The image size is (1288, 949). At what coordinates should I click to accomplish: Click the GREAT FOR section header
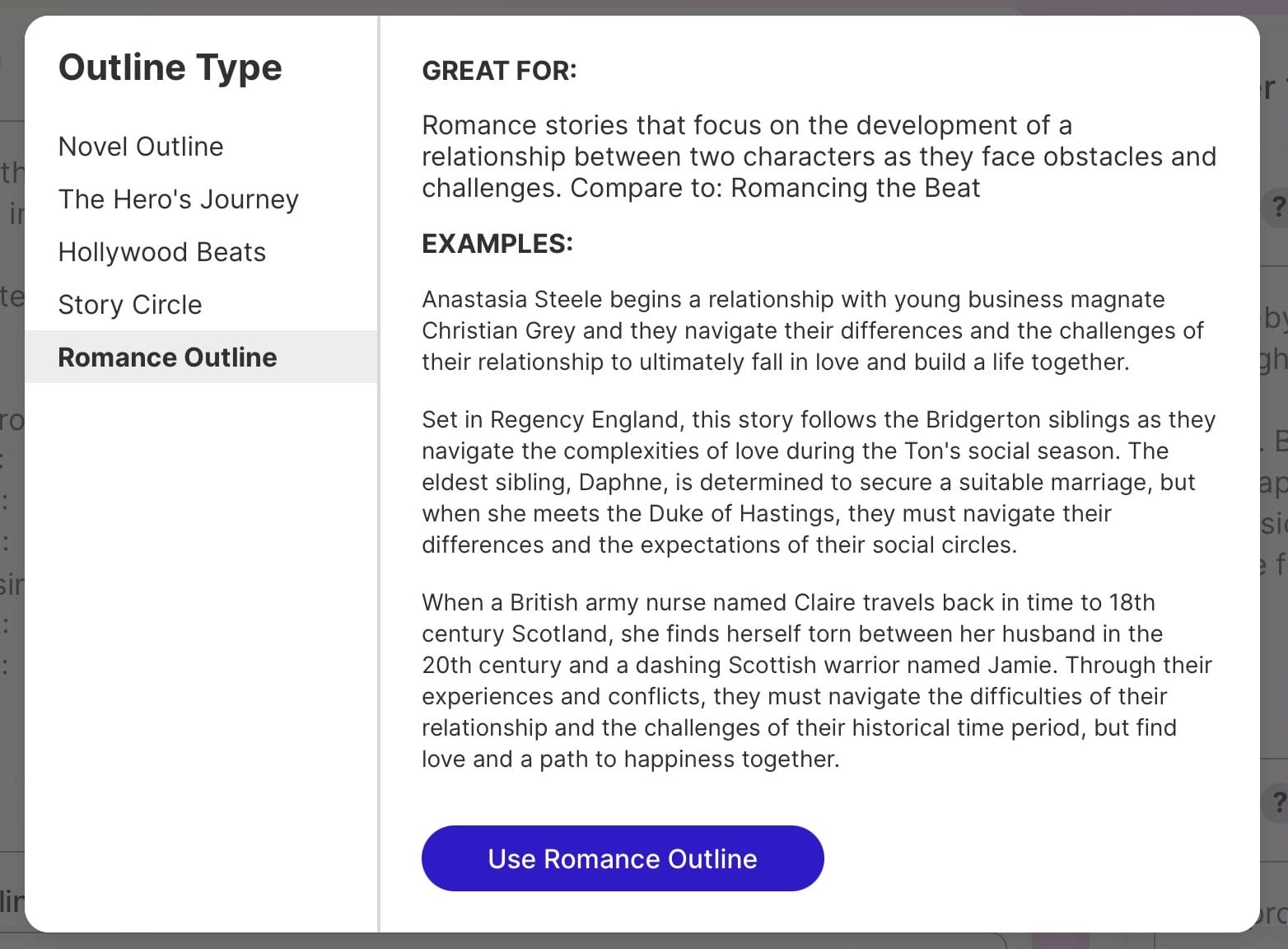(x=499, y=71)
